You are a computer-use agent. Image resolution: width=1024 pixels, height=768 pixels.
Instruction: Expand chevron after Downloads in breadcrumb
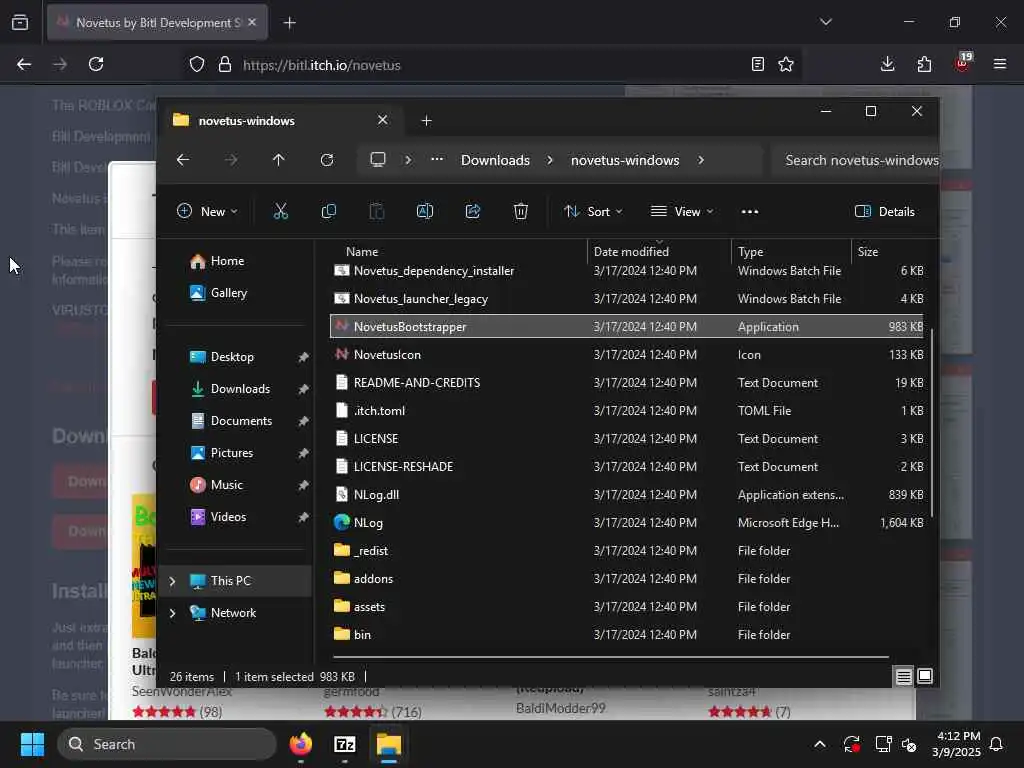click(x=550, y=160)
